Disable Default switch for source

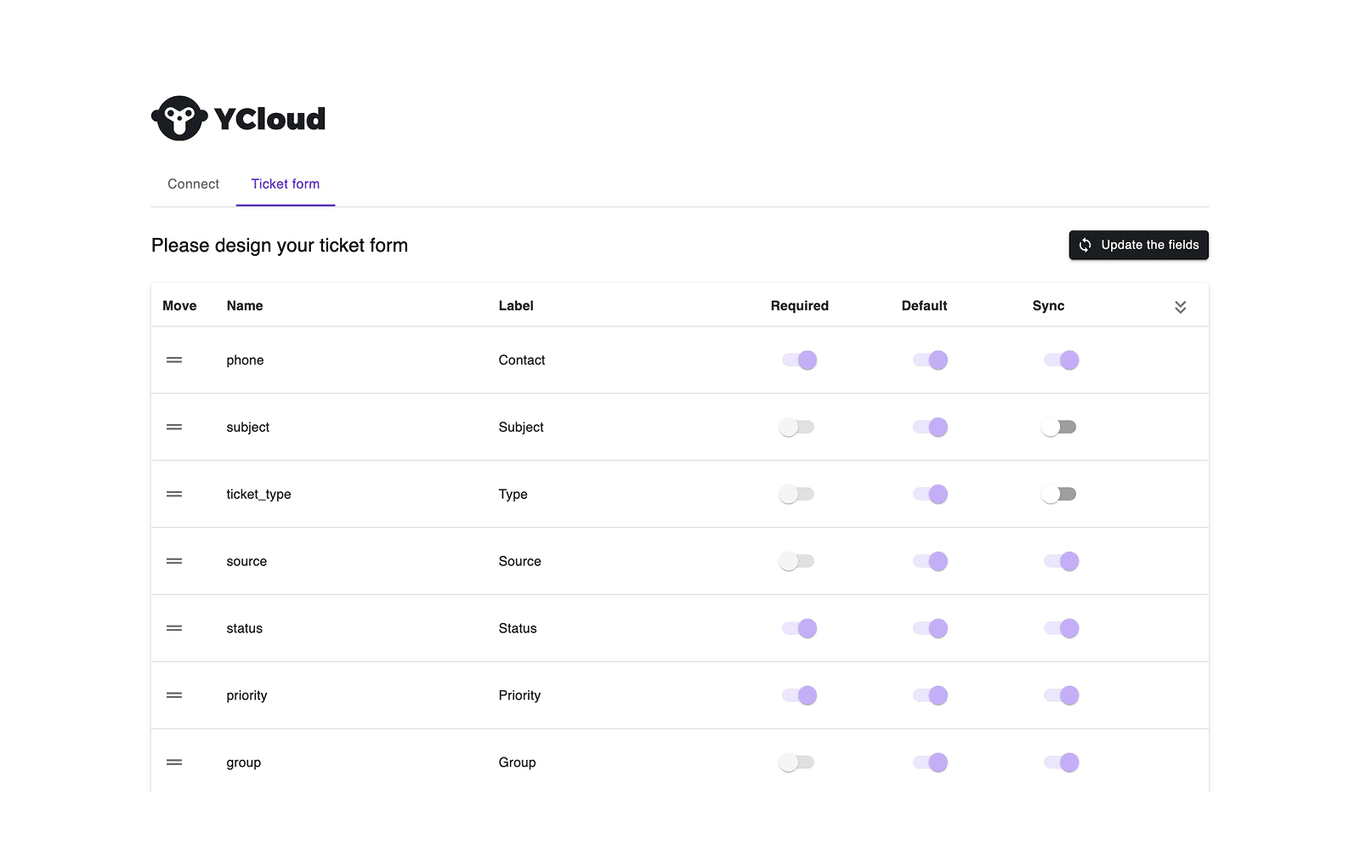point(930,561)
